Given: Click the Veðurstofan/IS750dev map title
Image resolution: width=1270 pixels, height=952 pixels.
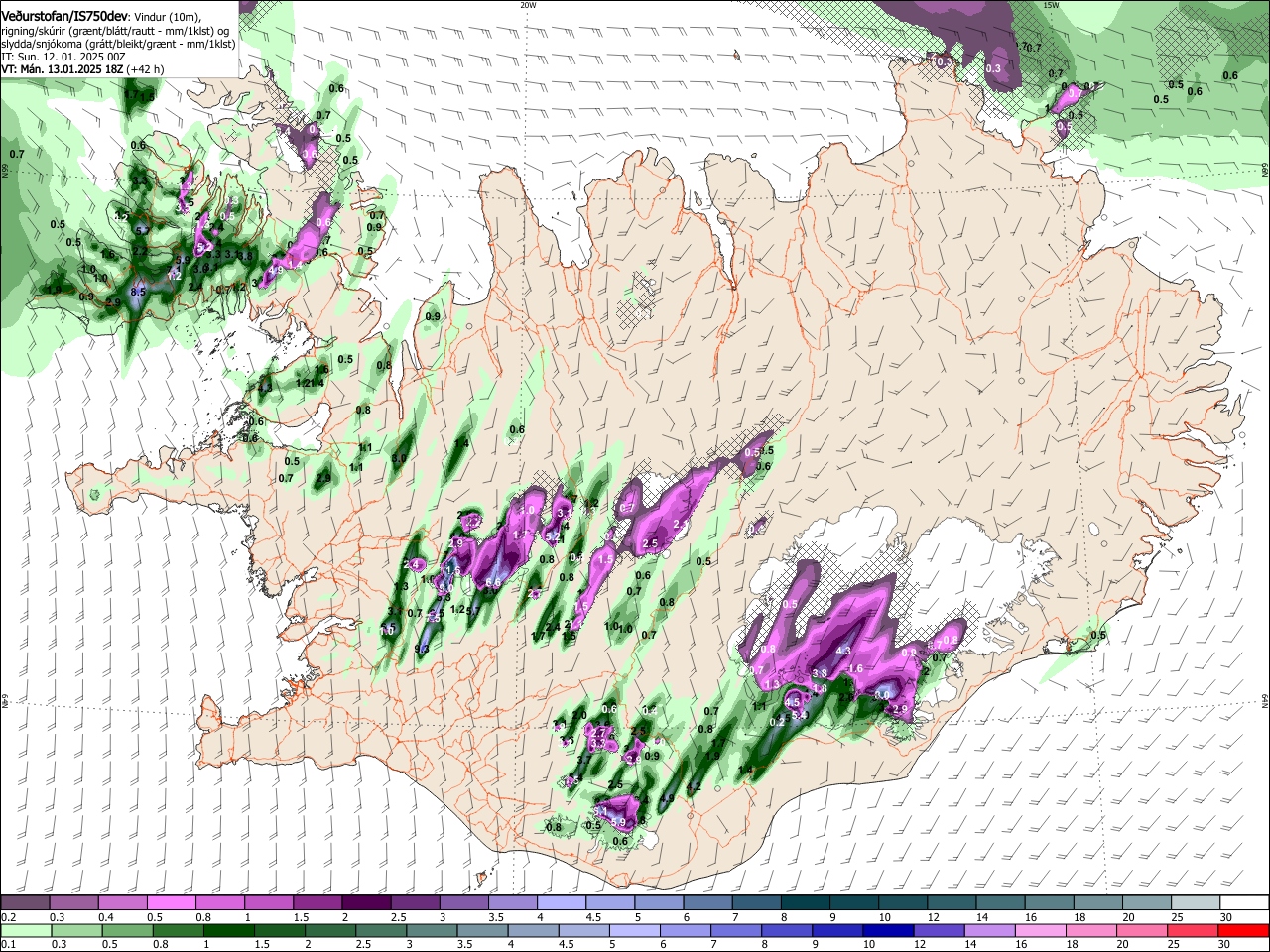Looking at the screenshot, I should 64,16.
